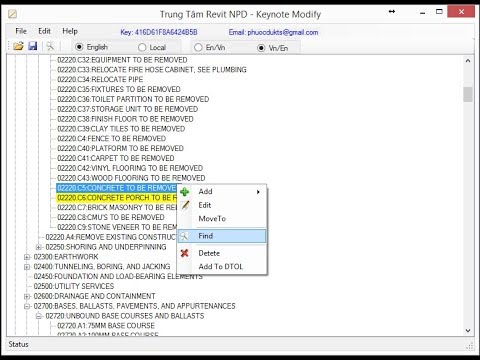The image size is (480, 360).
Task: Save keynote file with the floppy icon
Action: point(33,46)
